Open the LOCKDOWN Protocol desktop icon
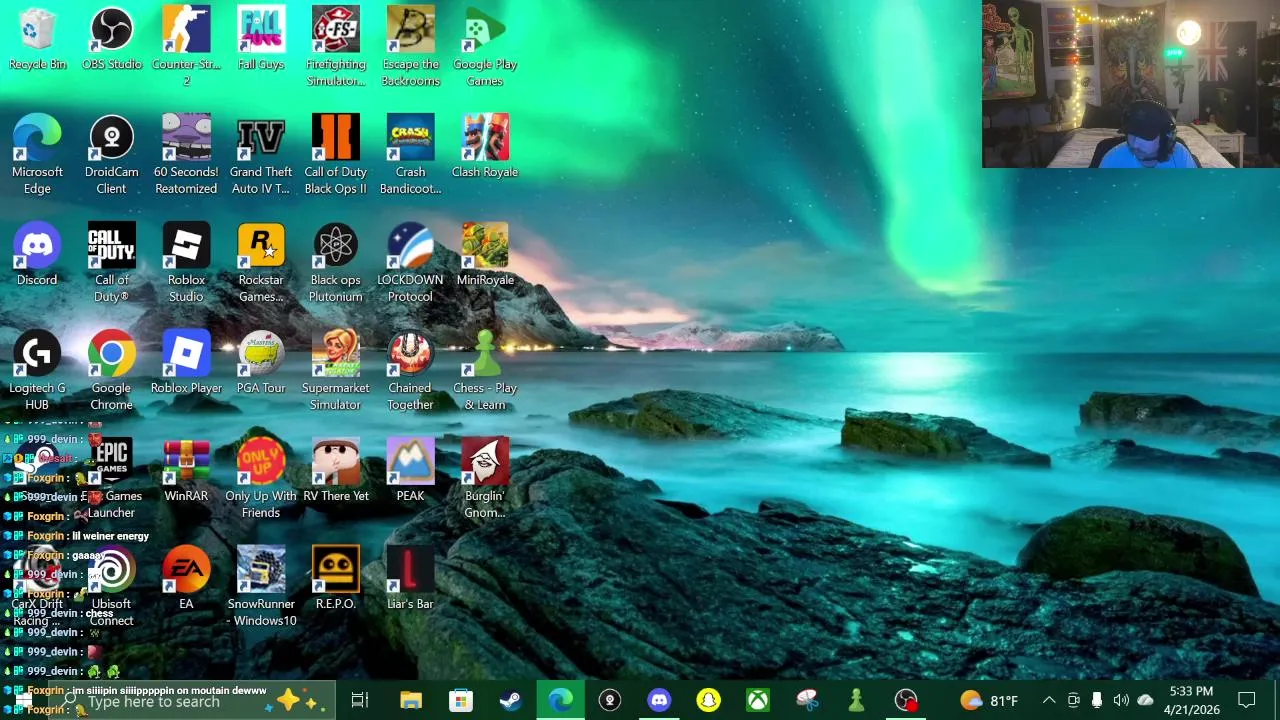The height and width of the screenshot is (720, 1280). tap(410, 263)
